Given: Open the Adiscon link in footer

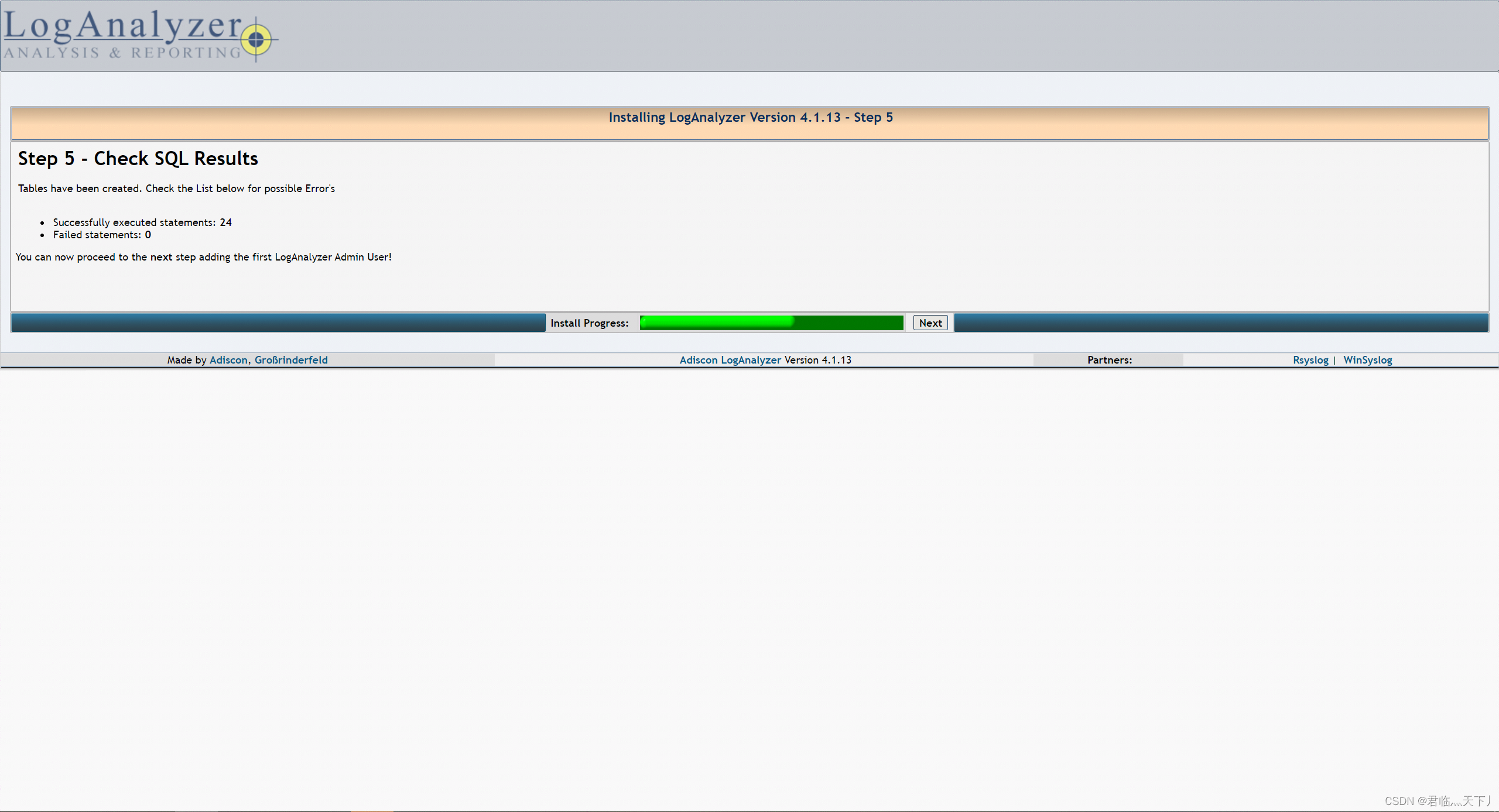Looking at the screenshot, I should (228, 360).
